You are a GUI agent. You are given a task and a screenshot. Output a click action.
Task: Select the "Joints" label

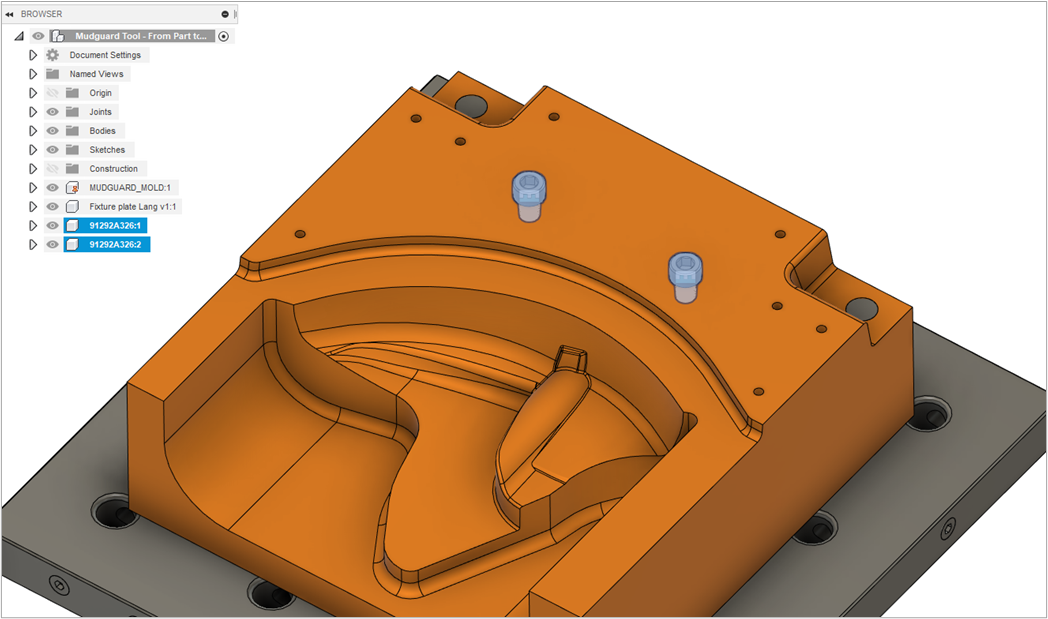[x=100, y=112]
